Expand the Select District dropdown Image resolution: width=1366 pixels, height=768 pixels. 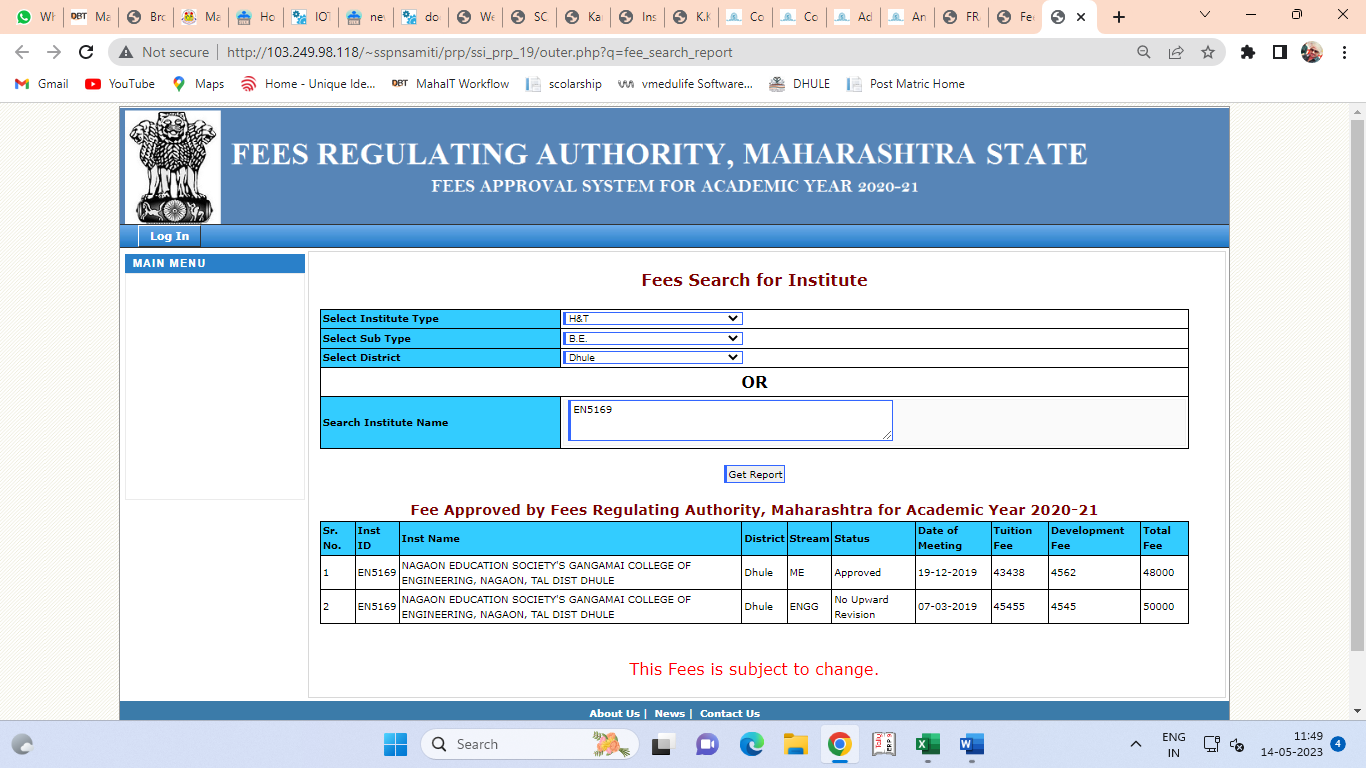pos(652,357)
